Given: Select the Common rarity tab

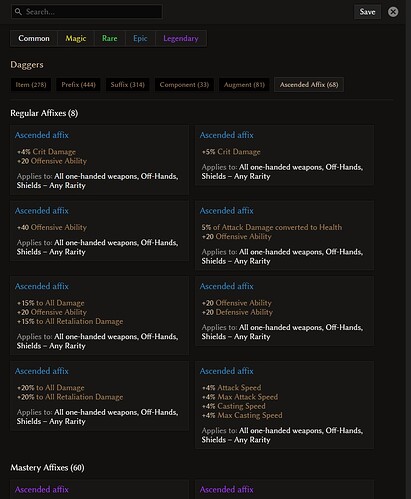Looking at the screenshot, I should click(x=34, y=38).
